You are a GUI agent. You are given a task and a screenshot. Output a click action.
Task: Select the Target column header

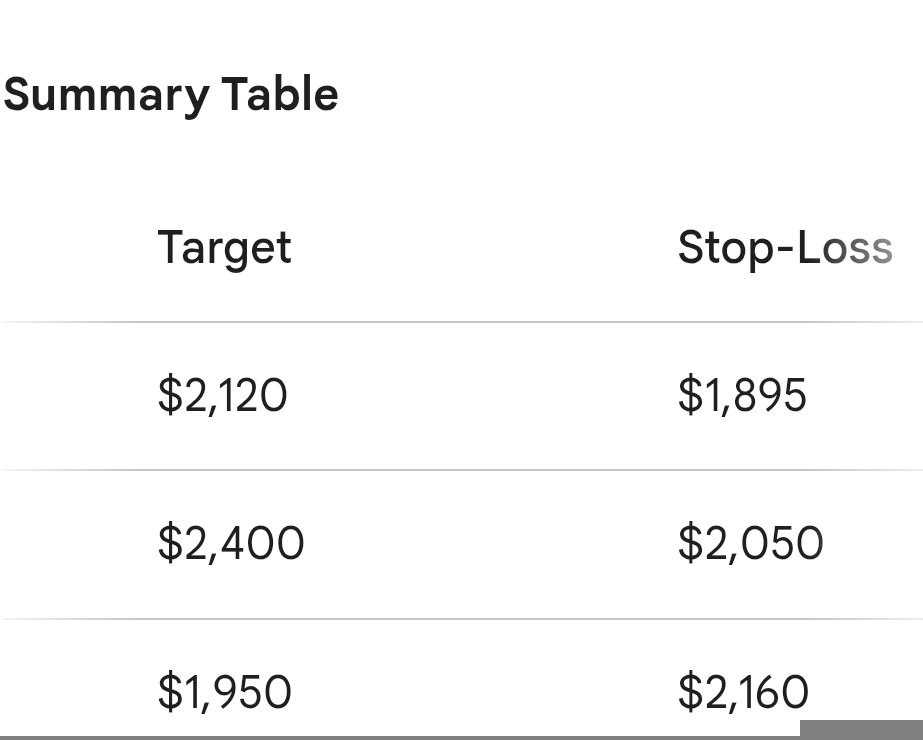point(224,248)
